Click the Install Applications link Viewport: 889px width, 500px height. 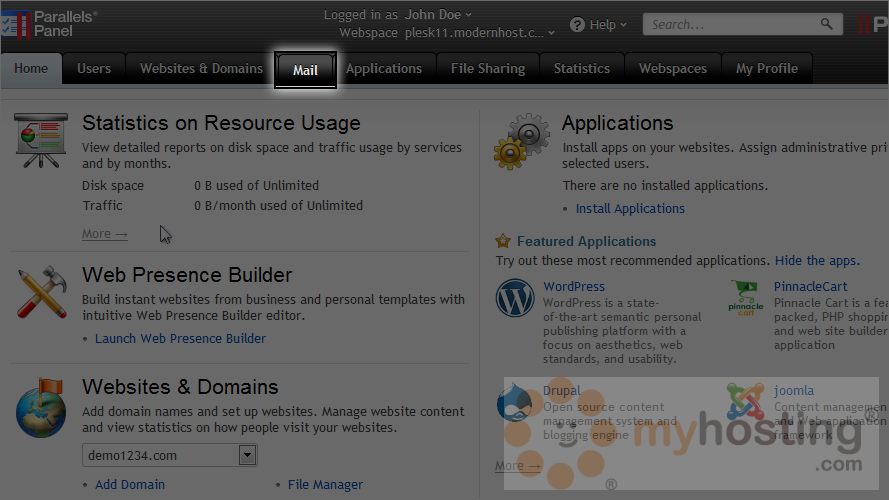coord(630,209)
